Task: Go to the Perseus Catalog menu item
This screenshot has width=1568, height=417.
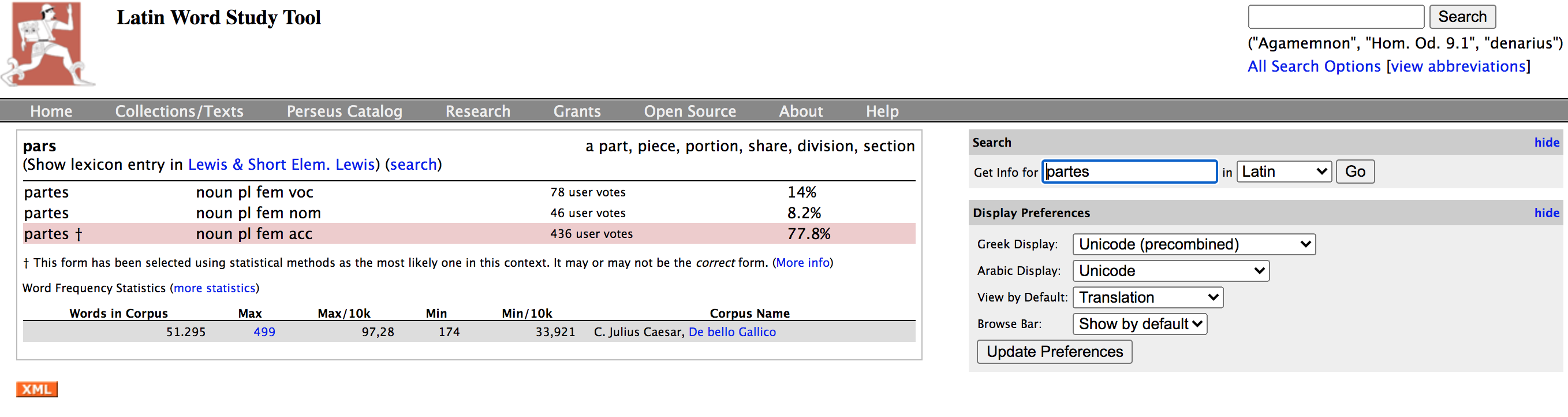Action: pos(344,111)
